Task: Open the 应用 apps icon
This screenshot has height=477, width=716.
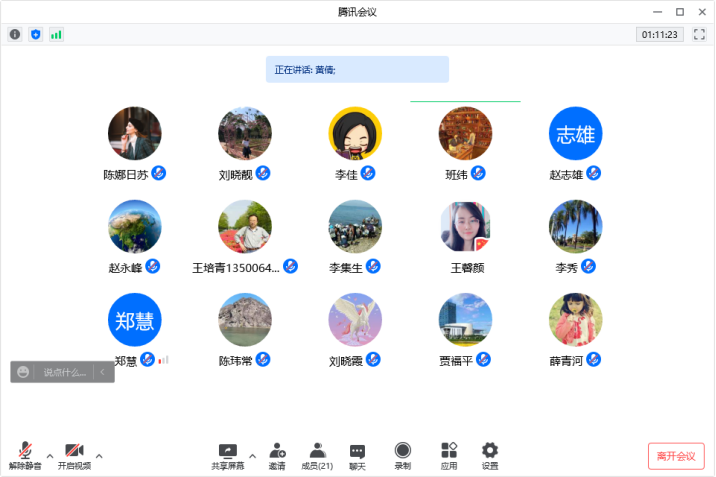Action: click(x=449, y=456)
